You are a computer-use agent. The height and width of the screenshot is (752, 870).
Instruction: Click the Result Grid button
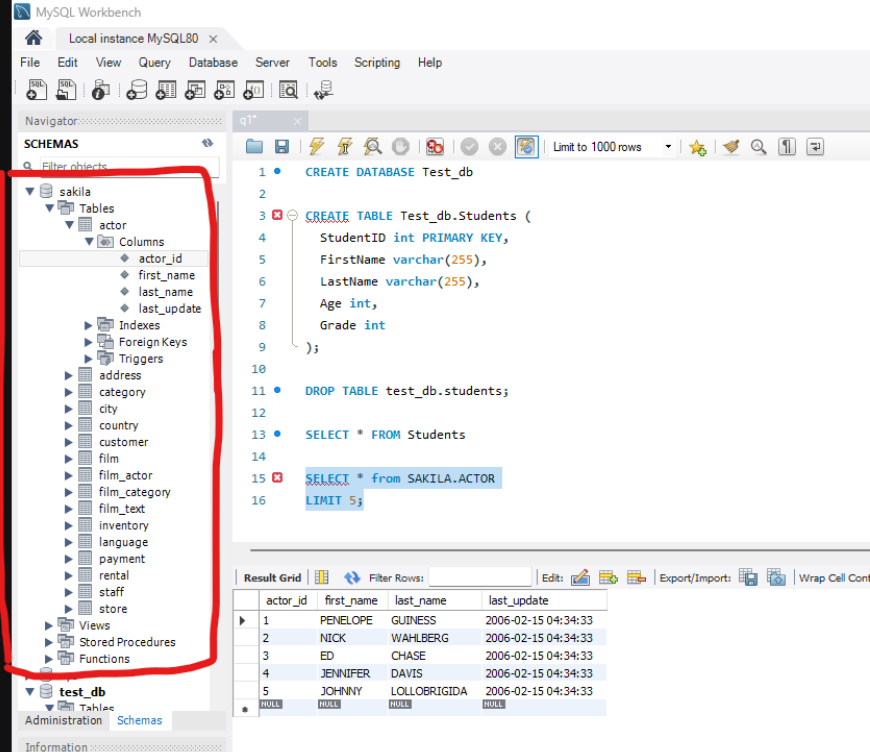point(272,578)
